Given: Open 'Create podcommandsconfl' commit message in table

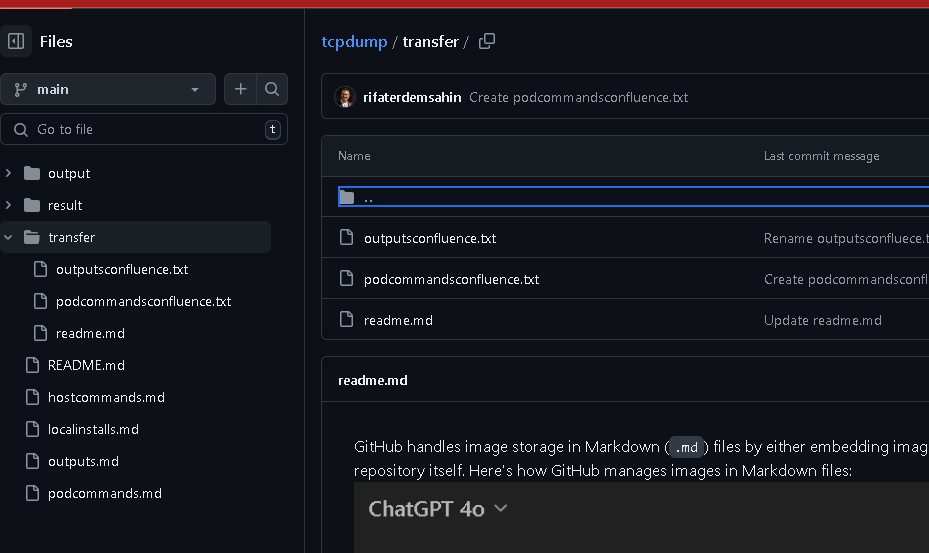Looking at the screenshot, I should point(846,279).
